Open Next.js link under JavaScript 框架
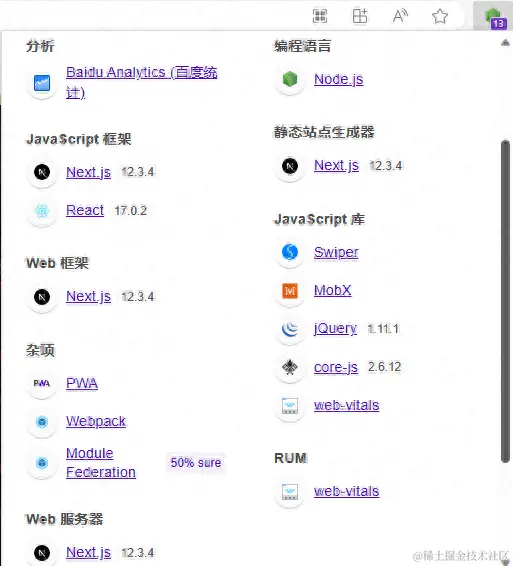This screenshot has width=513, height=566. coord(88,172)
